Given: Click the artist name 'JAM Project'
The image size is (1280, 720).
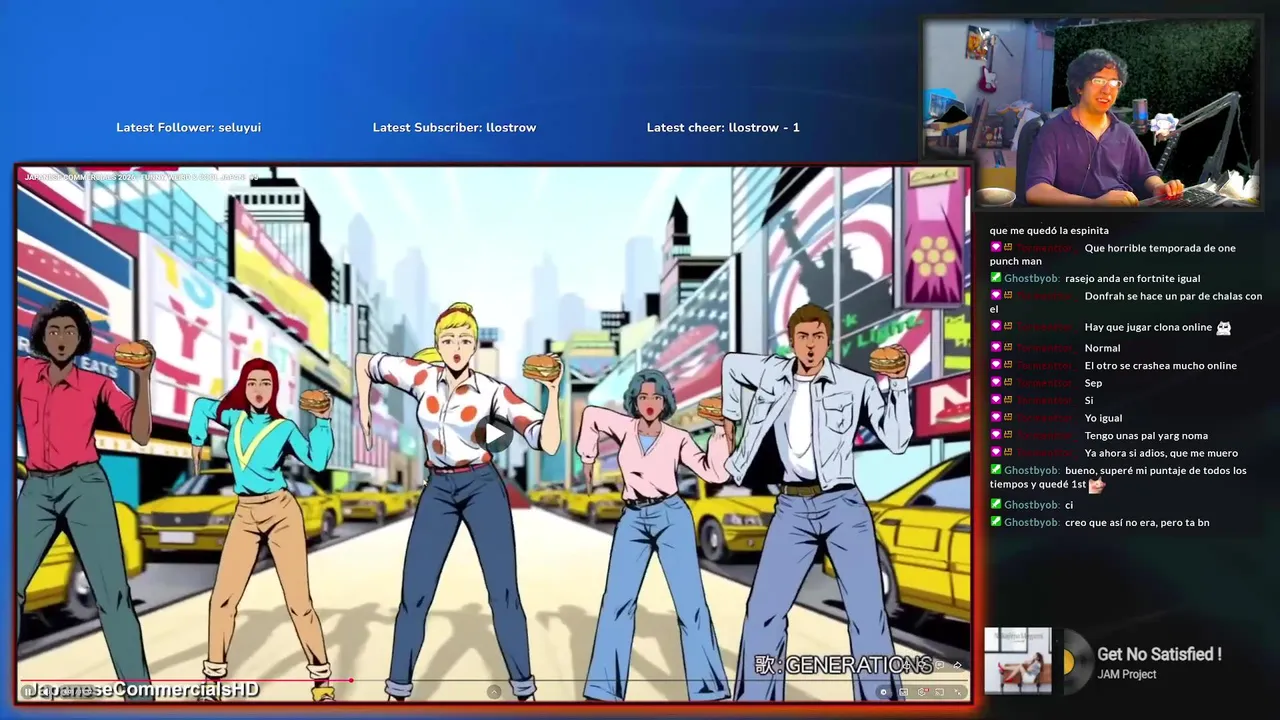Looking at the screenshot, I should coord(1127,675).
